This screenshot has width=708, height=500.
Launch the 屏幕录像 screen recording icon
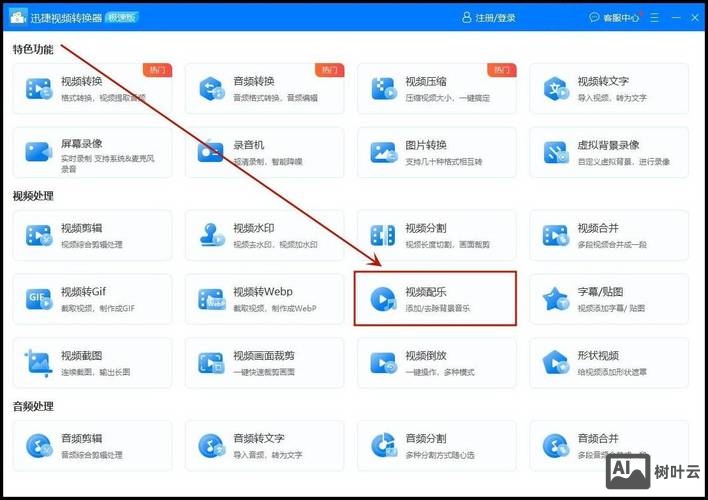coord(39,152)
